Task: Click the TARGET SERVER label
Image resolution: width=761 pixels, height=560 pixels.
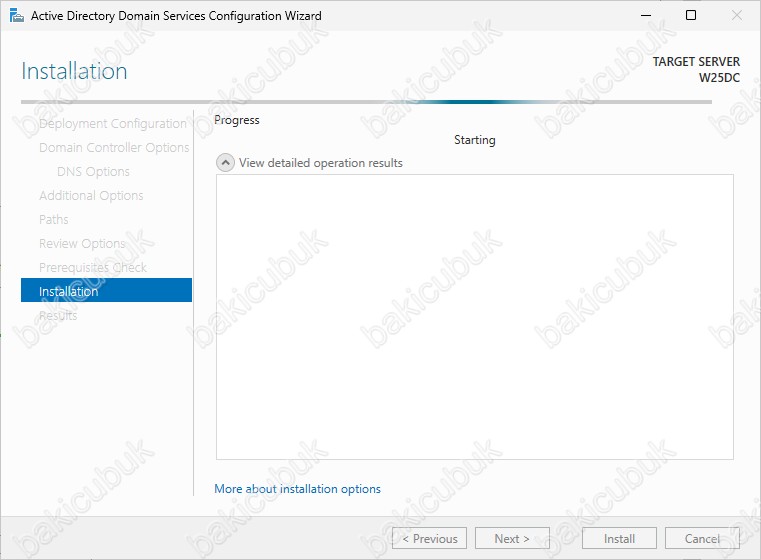Action: coord(696,62)
